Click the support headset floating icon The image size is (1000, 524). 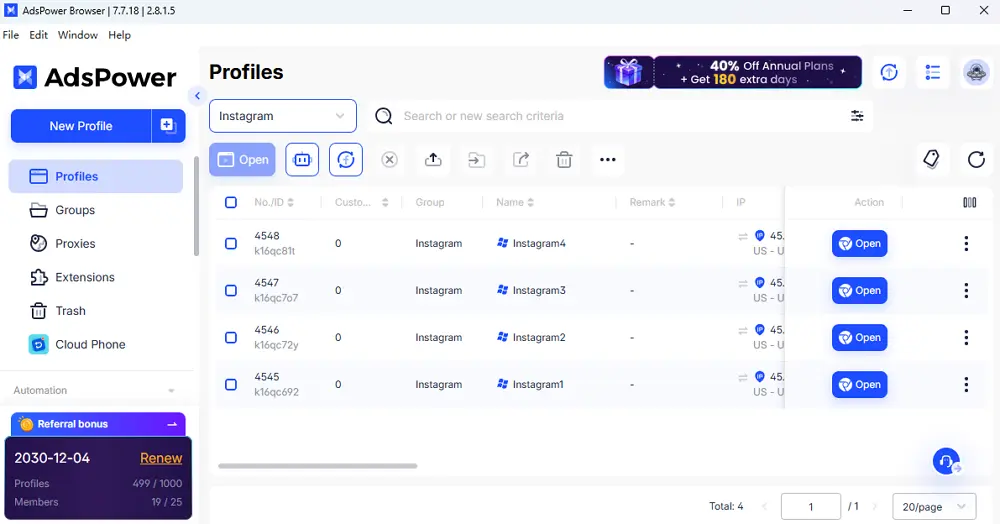946,461
